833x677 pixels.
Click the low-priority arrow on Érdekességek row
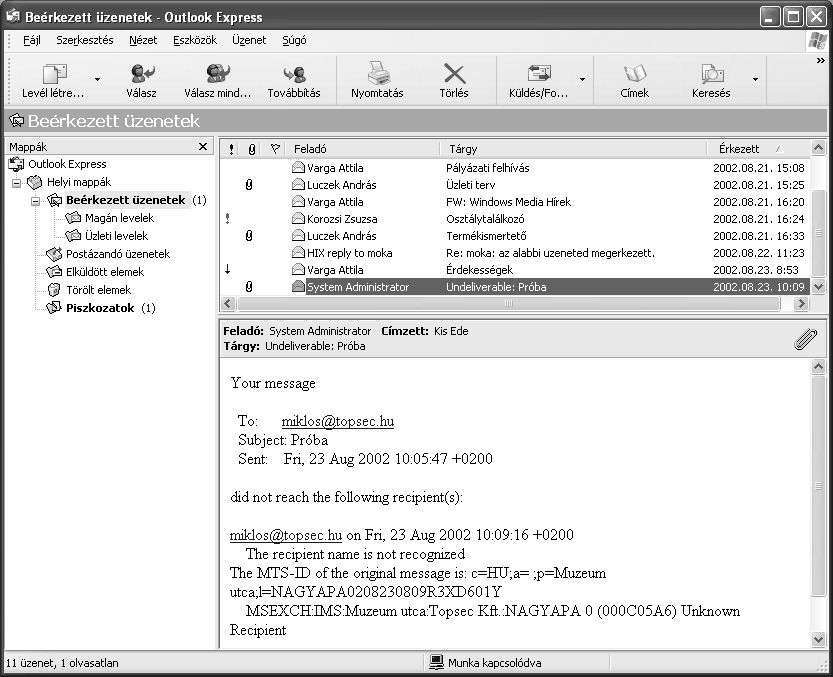pos(227,269)
